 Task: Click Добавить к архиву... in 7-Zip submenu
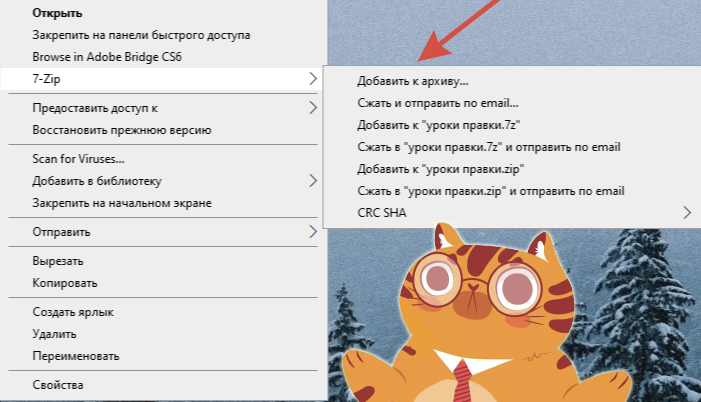(x=413, y=81)
